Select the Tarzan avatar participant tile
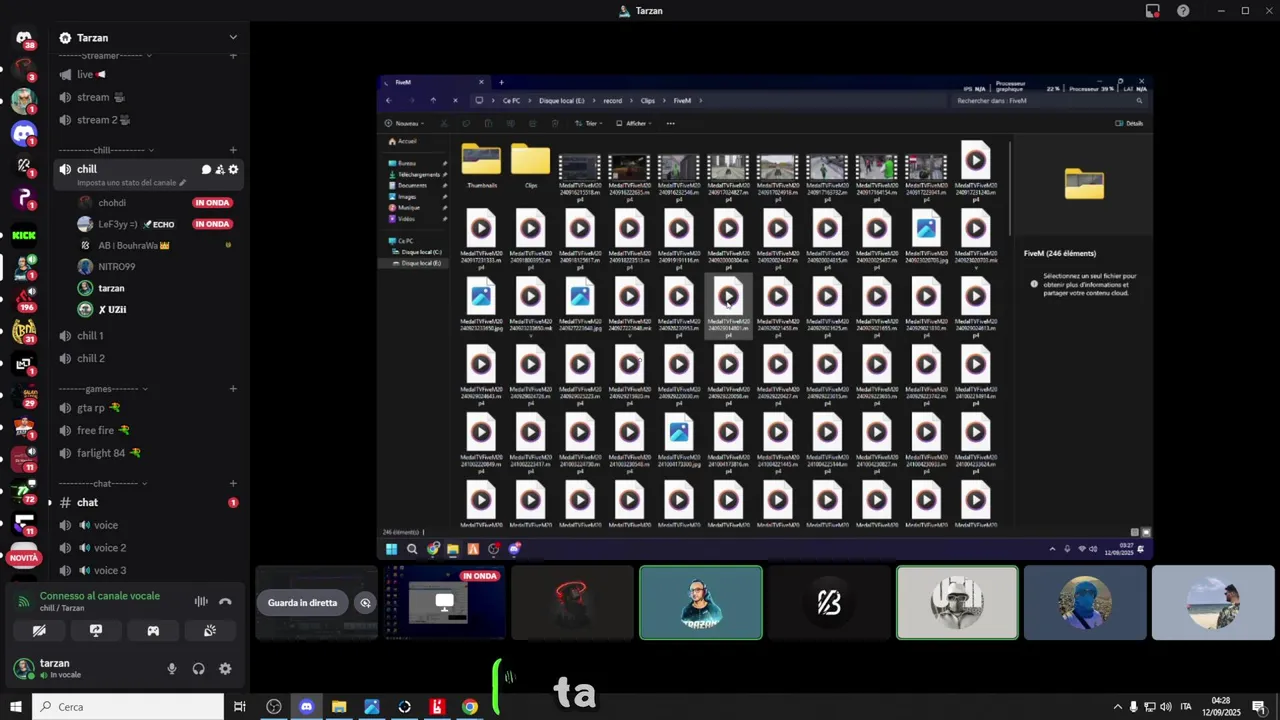The height and width of the screenshot is (720, 1280). pyautogui.click(x=701, y=603)
